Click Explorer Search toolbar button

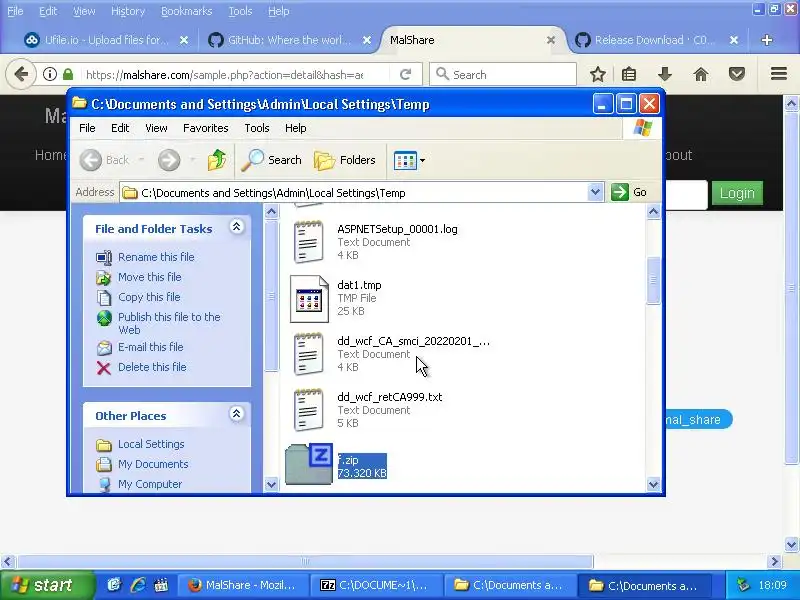tap(271, 160)
